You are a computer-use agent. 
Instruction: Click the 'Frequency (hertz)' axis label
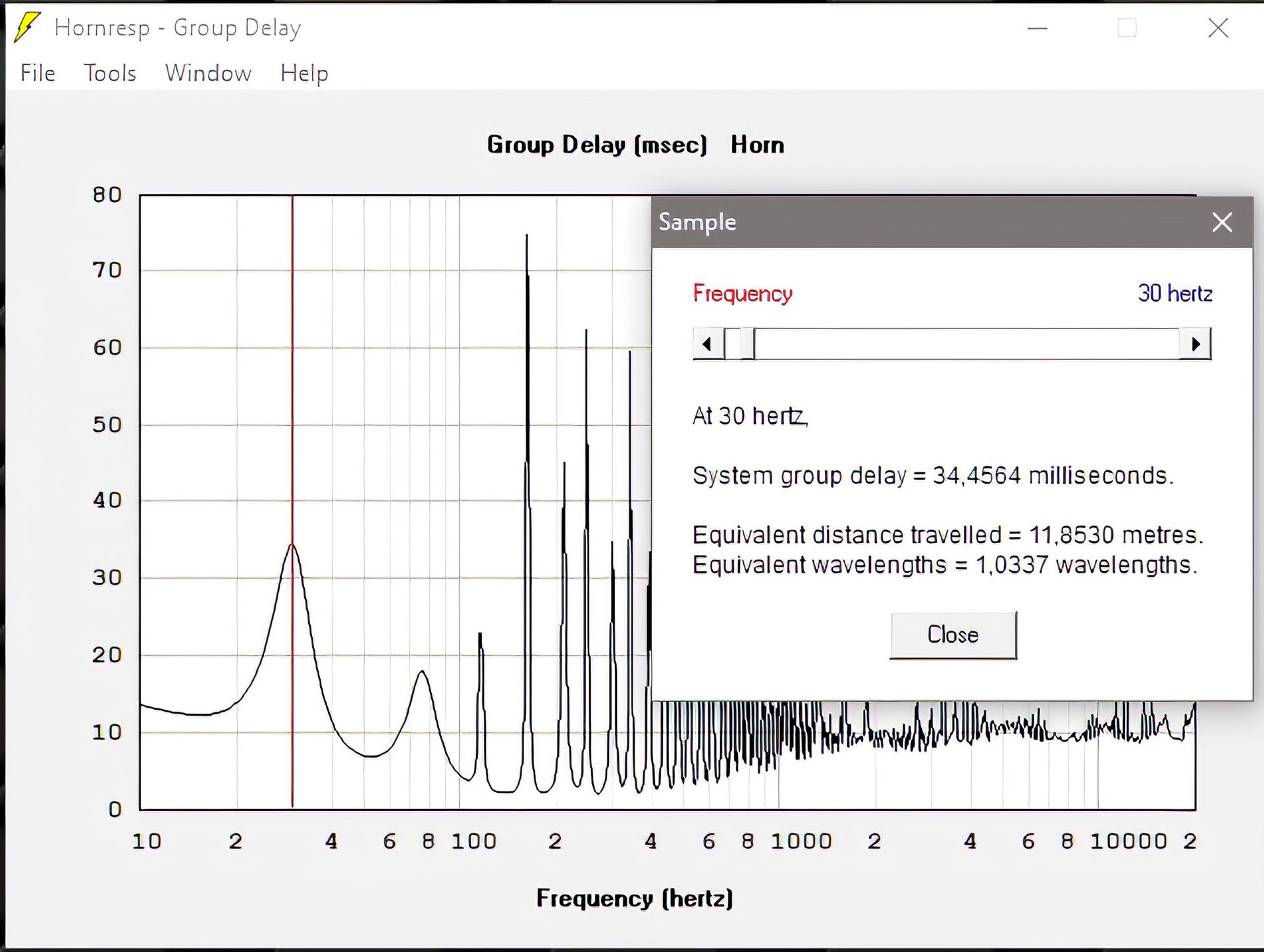[x=635, y=898]
